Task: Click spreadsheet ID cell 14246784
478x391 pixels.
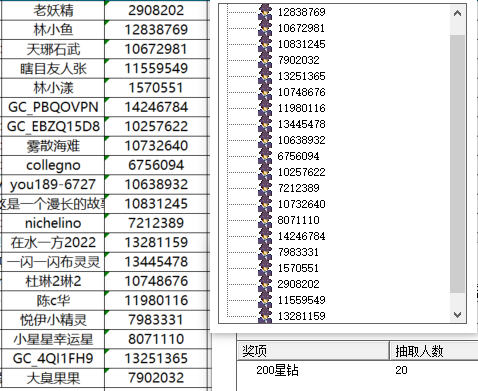Action: (157, 107)
